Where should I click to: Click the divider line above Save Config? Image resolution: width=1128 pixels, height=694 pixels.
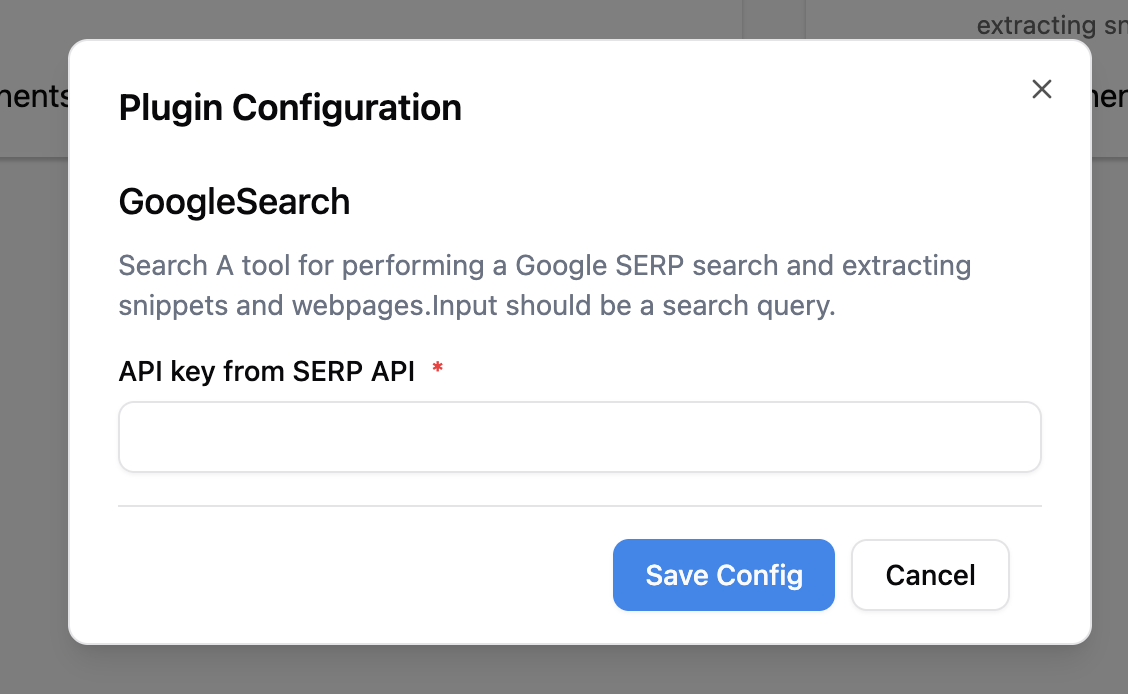[579, 506]
